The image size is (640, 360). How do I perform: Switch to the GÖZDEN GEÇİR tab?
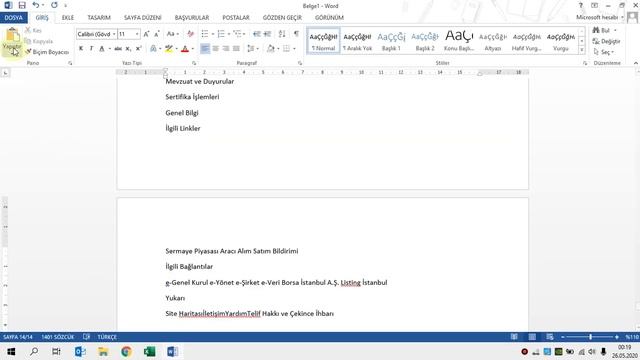coord(282,18)
